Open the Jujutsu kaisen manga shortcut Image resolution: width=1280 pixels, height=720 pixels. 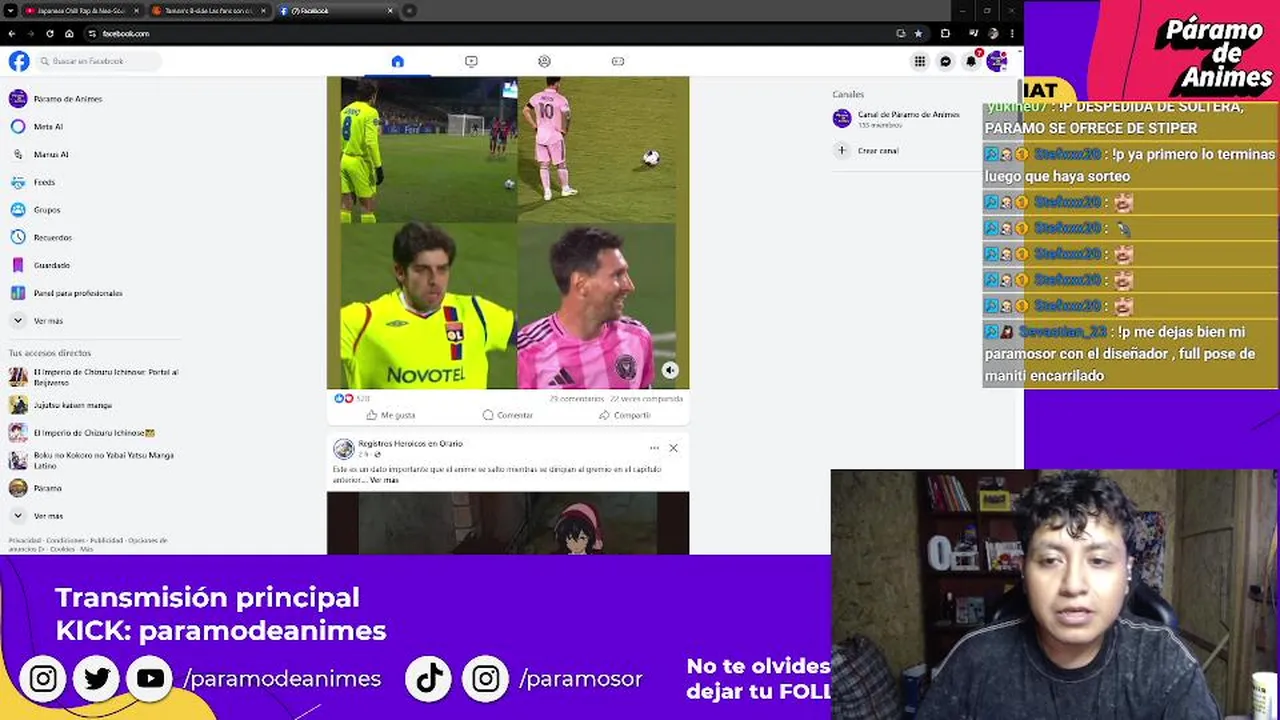(x=61, y=405)
